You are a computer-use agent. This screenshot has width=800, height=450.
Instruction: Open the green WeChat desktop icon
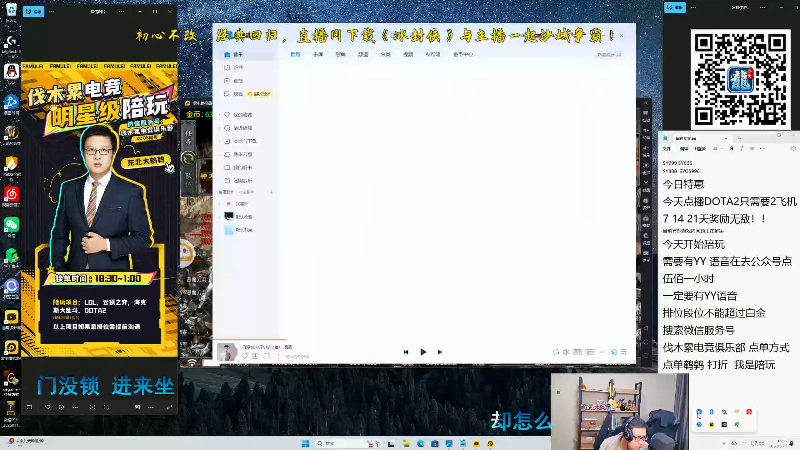(x=11, y=227)
